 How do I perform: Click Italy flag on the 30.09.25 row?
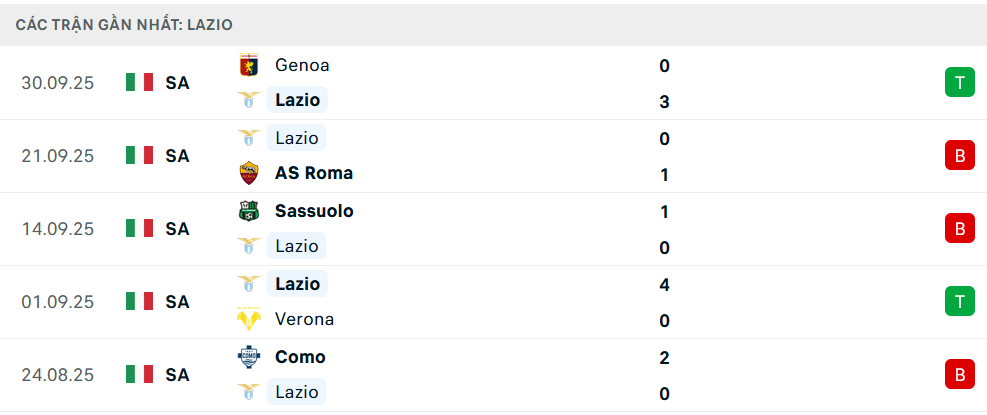(x=139, y=82)
